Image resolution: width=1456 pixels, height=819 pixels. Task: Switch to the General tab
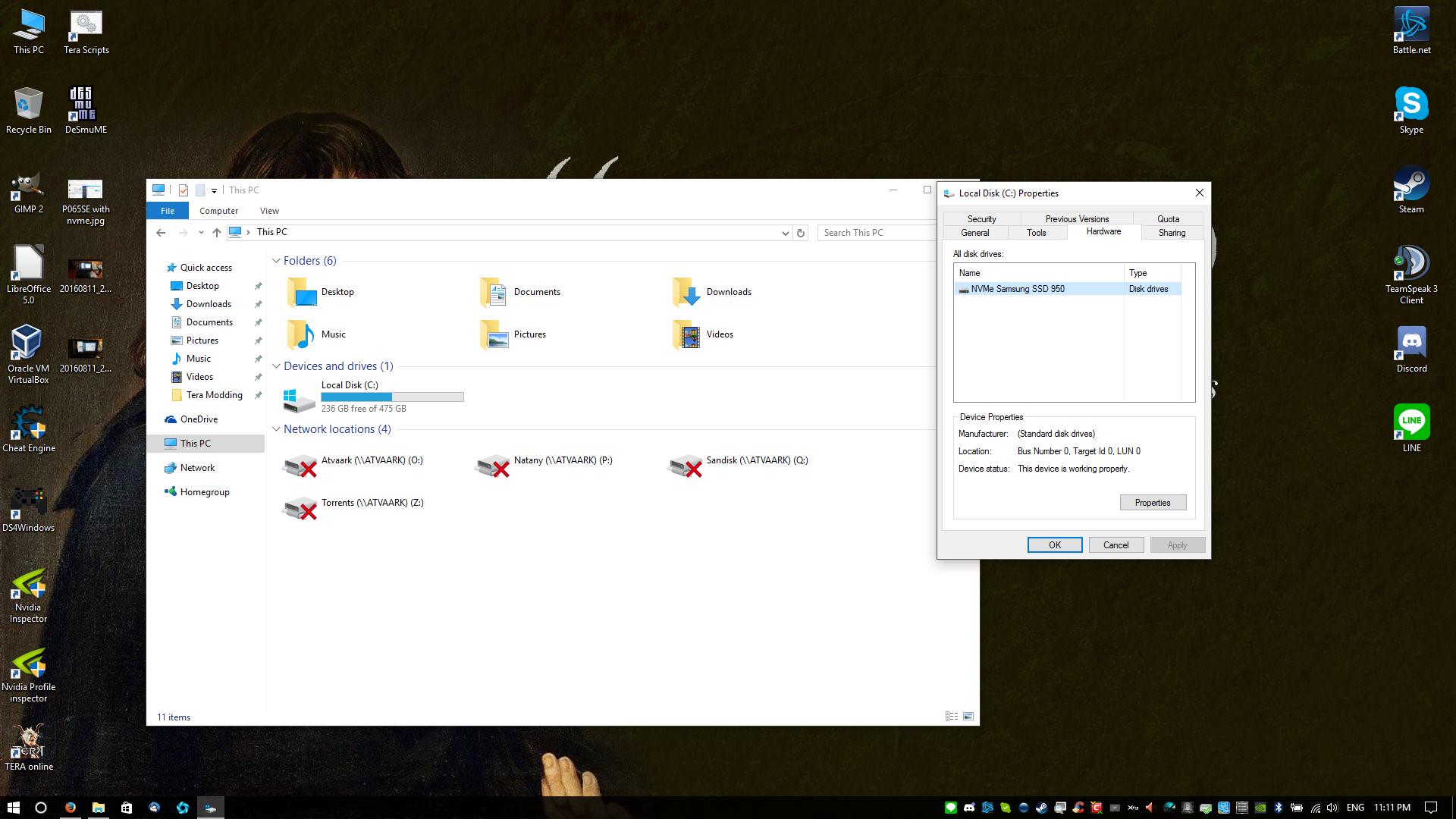pyautogui.click(x=974, y=233)
